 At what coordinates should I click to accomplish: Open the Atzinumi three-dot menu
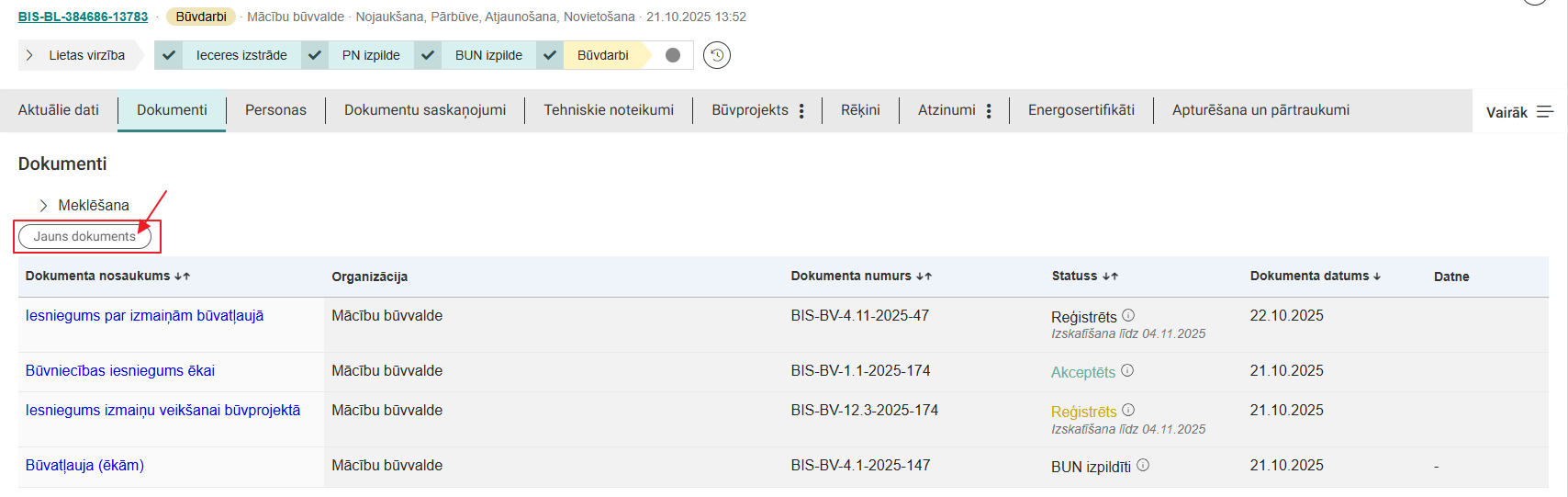[x=989, y=111]
